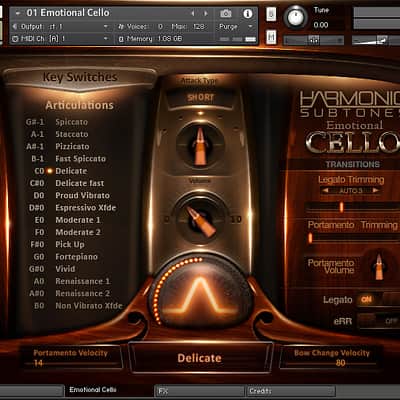This screenshot has height=400, width=400.
Task: Switch to the FX tab
Action: pyautogui.click(x=199, y=391)
